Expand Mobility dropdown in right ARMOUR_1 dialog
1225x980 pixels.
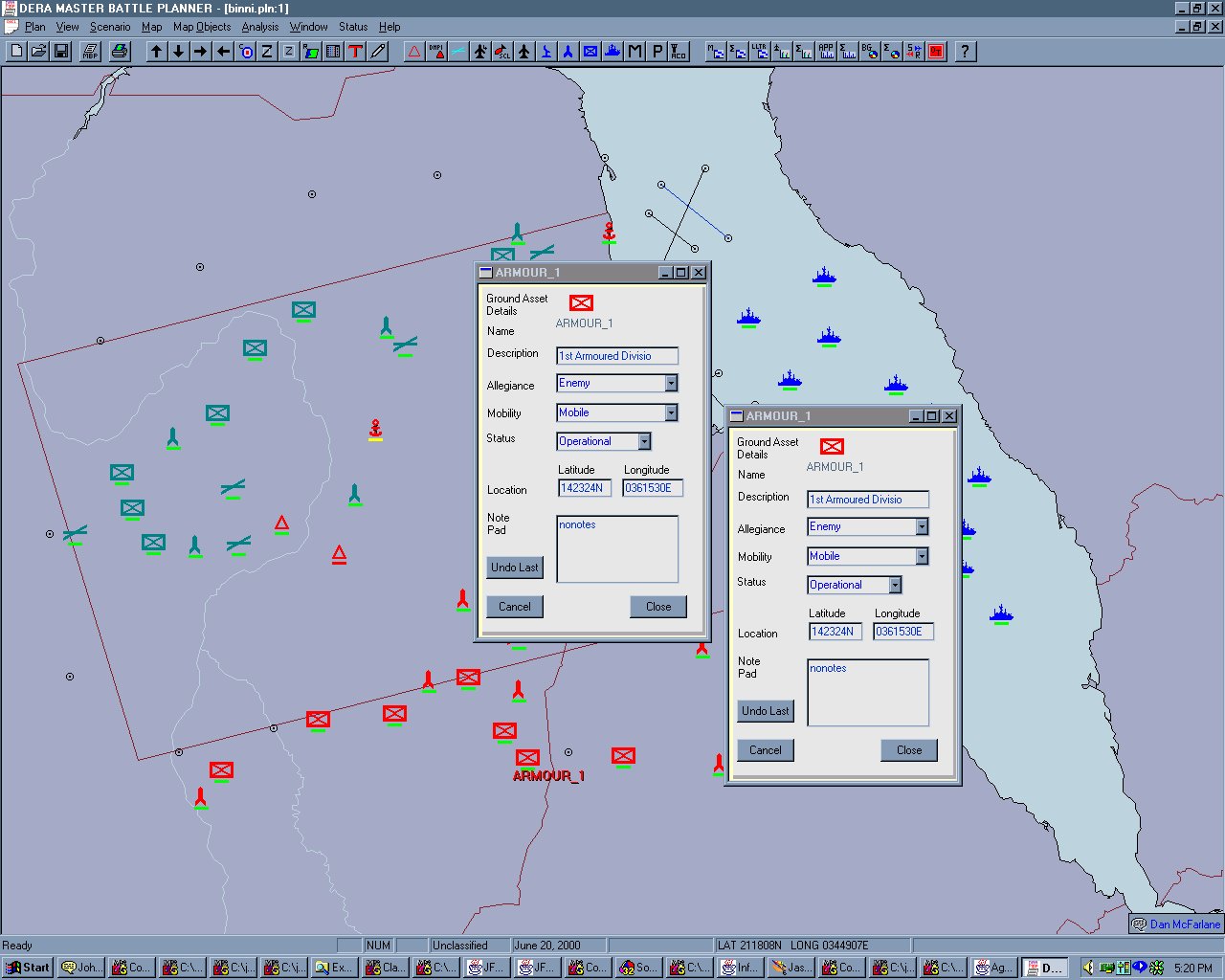(922, 556)
